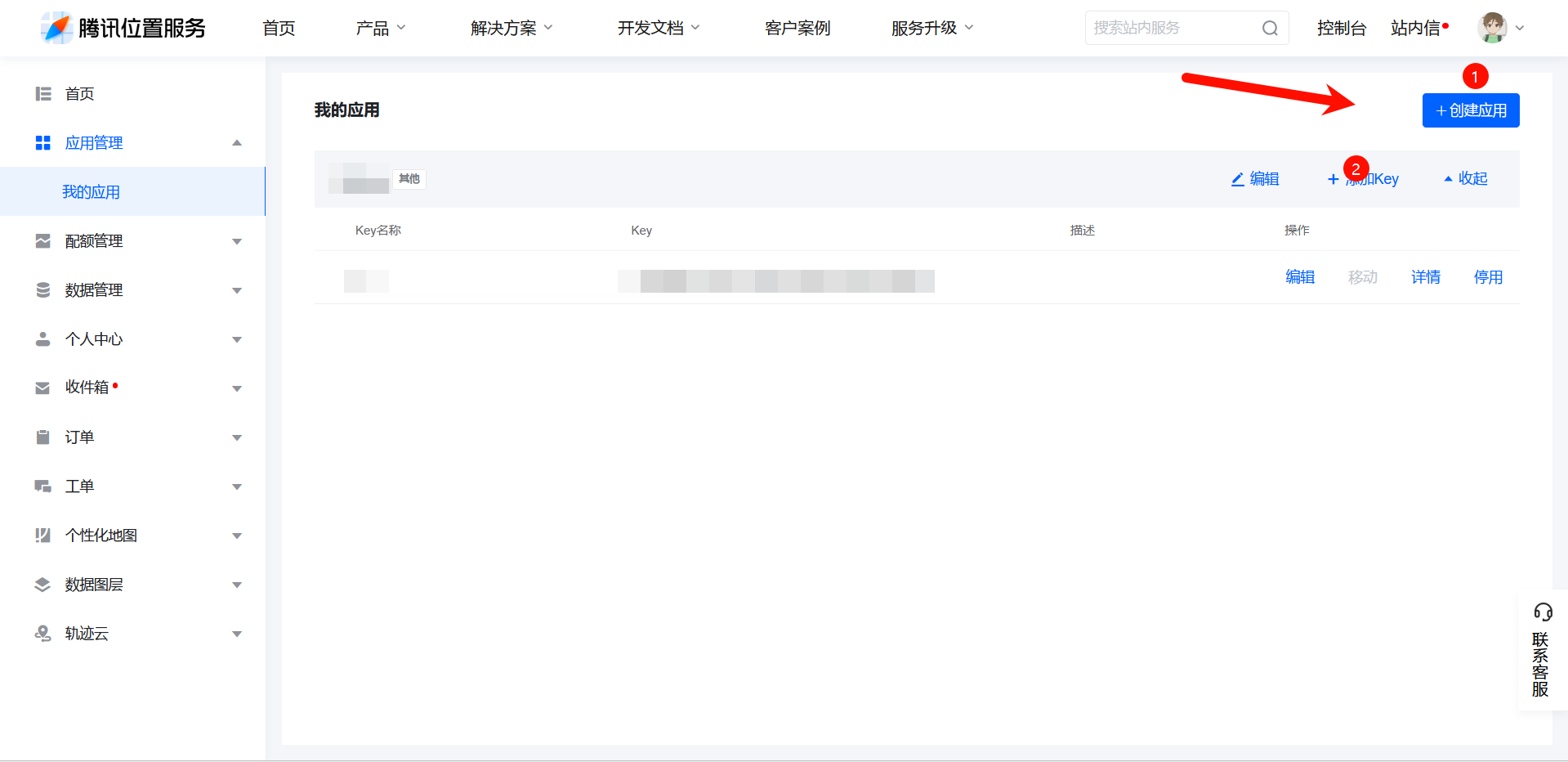
Task: Open the 收件箱 mail icon in the sidebar
Action: point(43,388)
